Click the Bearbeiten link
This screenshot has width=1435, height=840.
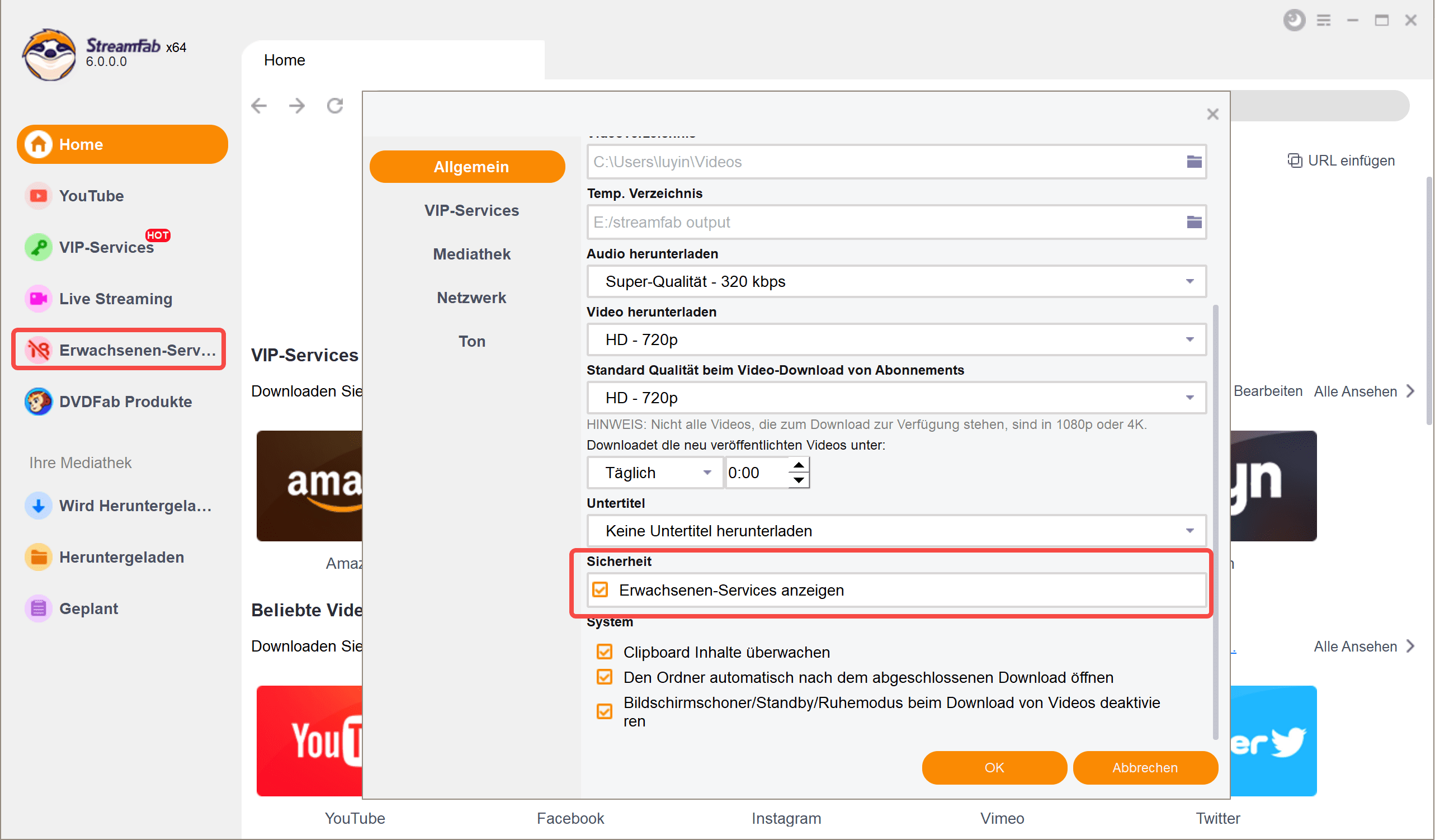[1268, 391]
